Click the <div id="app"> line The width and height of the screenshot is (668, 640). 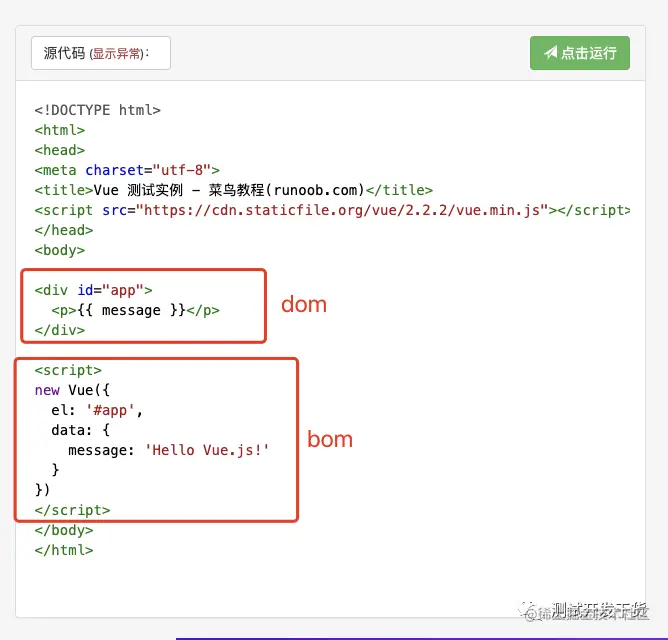point(93,290)
